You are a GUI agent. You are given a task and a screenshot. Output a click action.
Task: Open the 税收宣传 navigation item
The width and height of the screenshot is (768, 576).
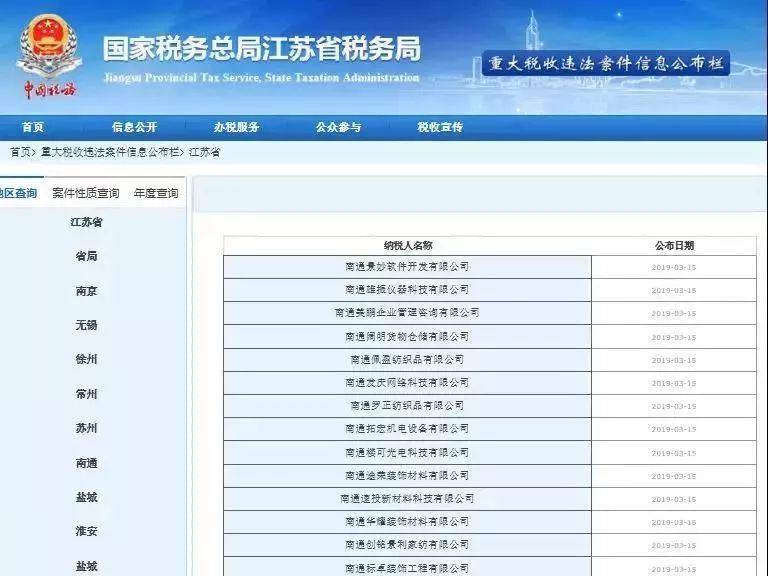click(x=440, y=127)
